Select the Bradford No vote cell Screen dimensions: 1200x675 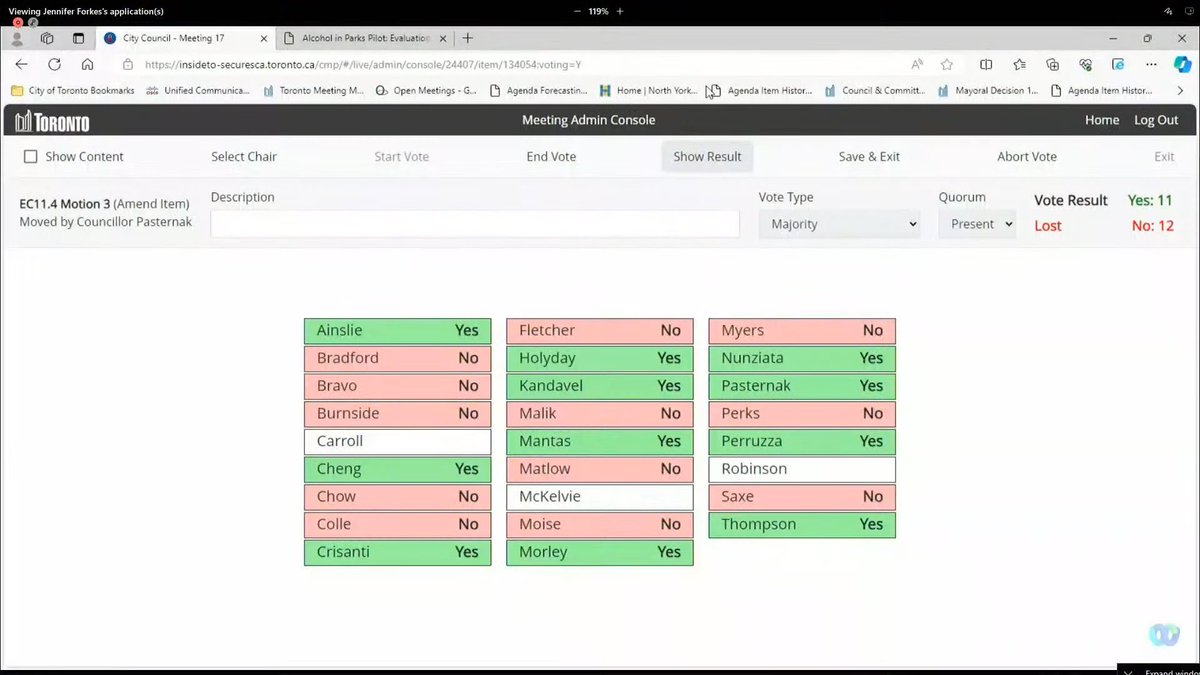pos(397,358)
